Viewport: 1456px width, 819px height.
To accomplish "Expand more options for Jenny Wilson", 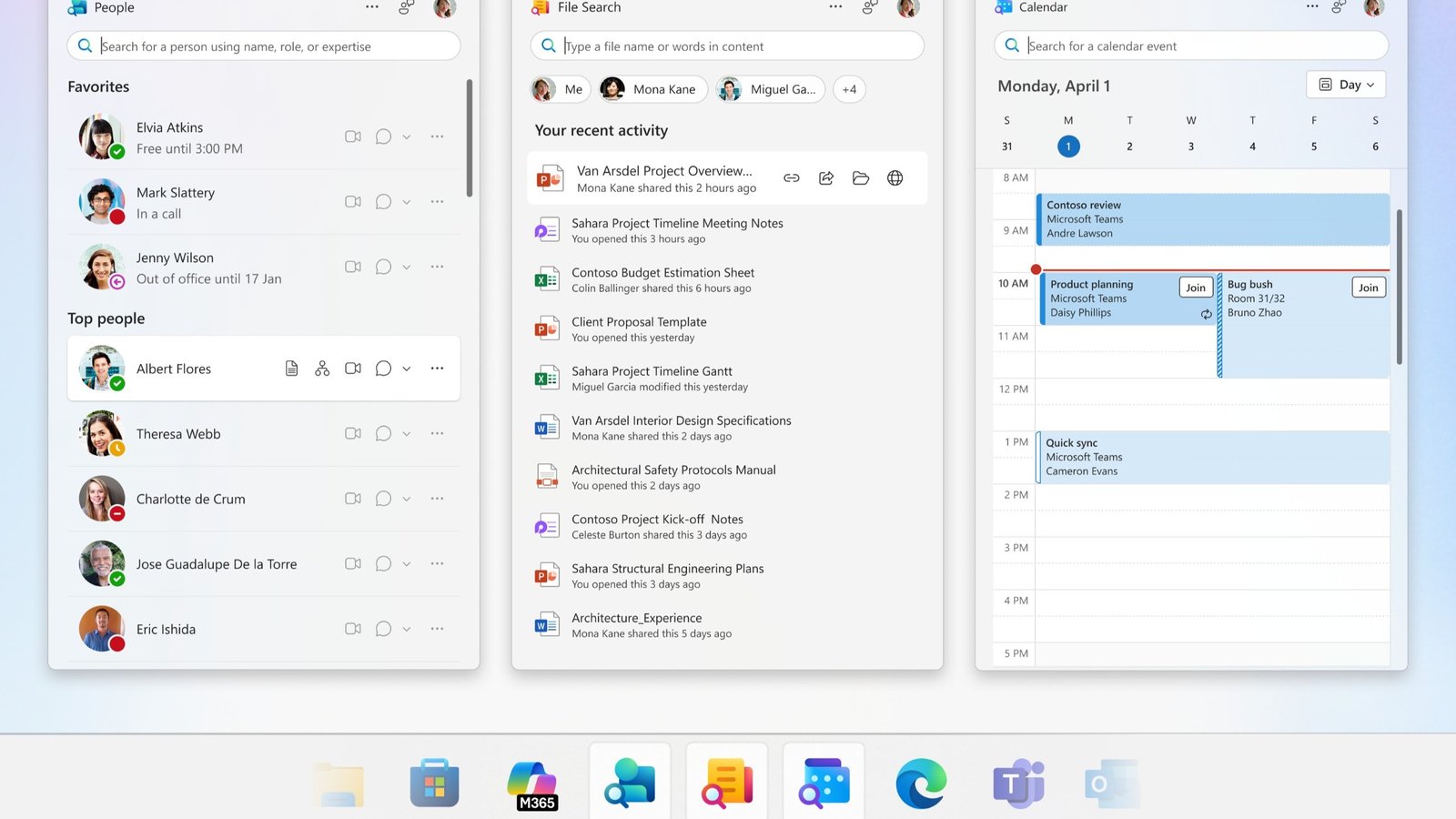I will point(437,266).
